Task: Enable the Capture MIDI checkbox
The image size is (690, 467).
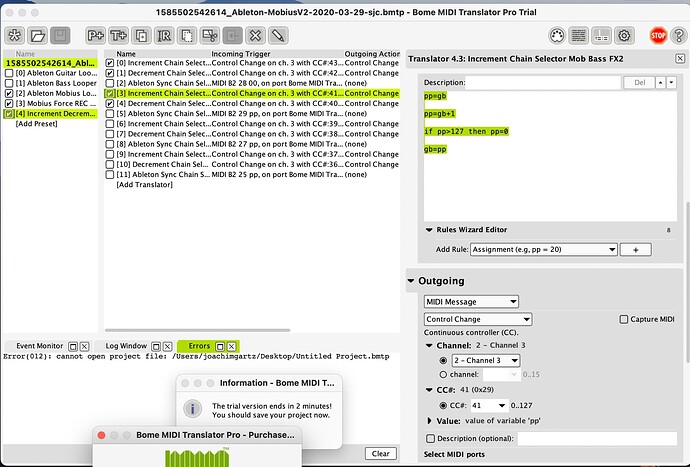Action: click(624, 319)
